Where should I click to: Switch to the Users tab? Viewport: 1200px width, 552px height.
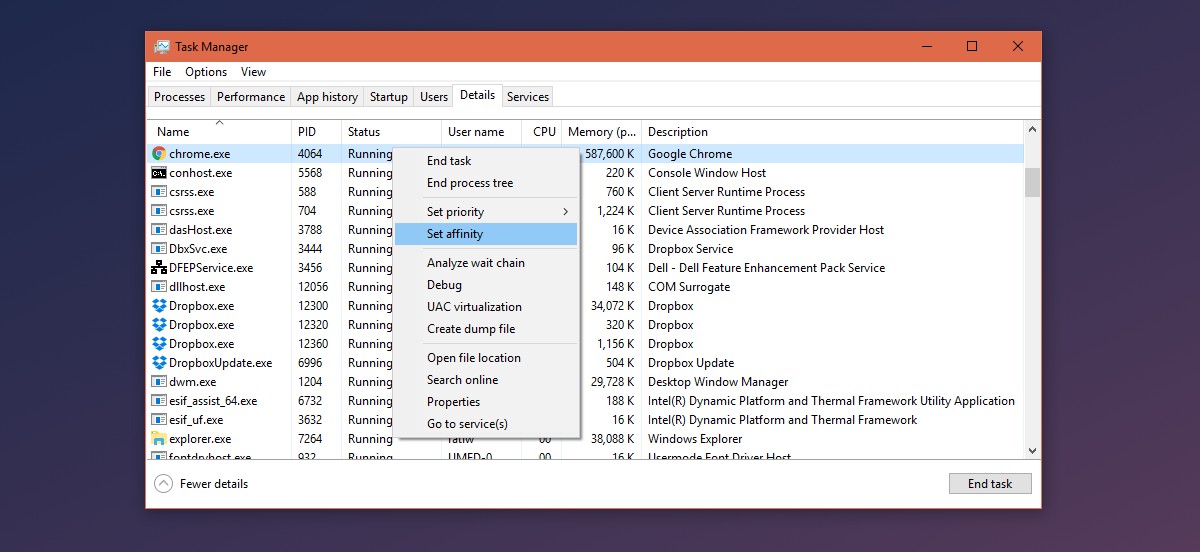click(x=434, y=97)
